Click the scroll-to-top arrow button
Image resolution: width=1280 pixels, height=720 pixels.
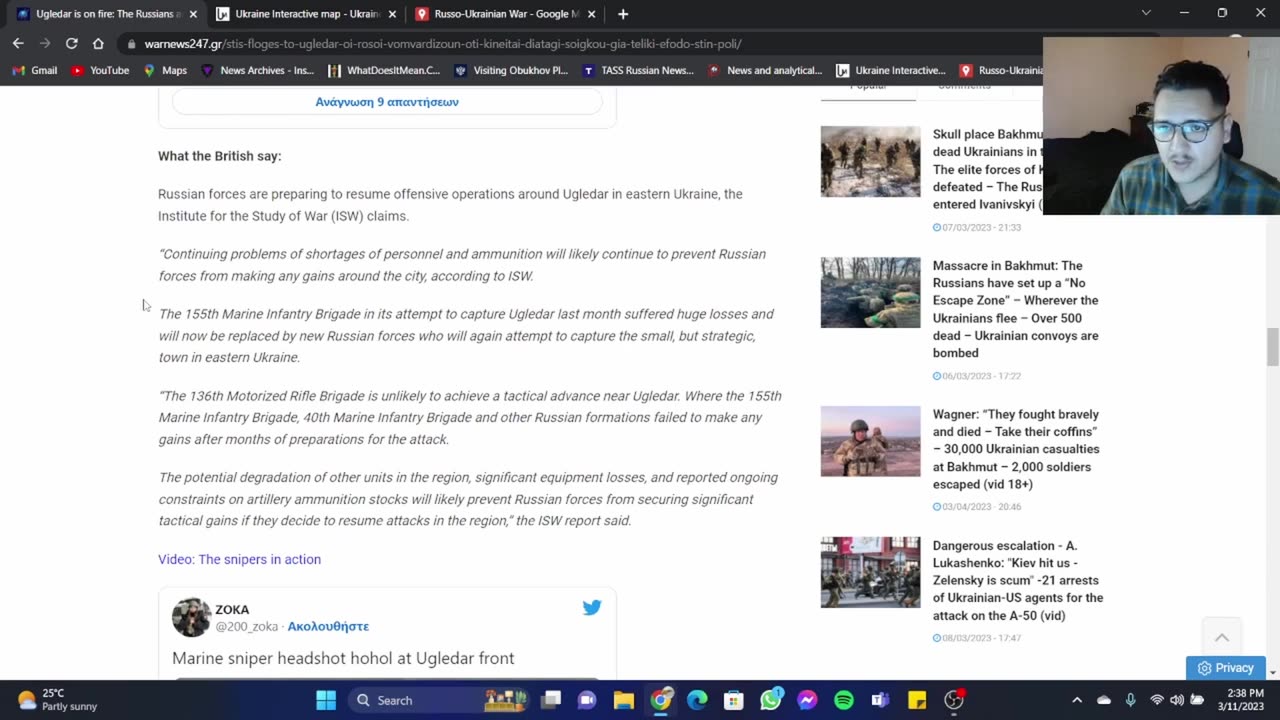(1221, 638)
